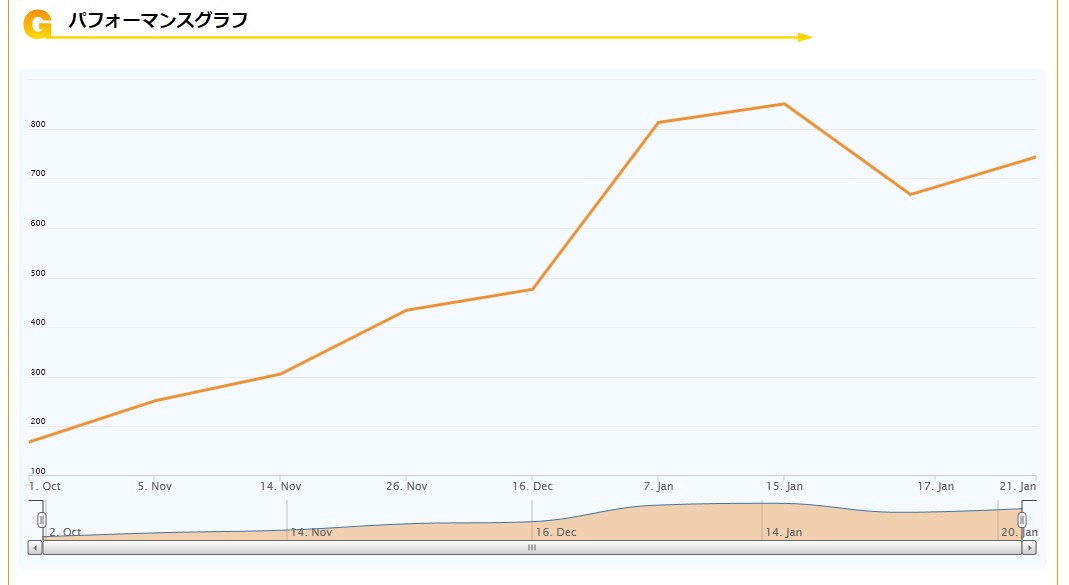Image resolution: width=1069 pixels, height=585 pixels.
Task: Click the left range handle of the navigator
Action: [42, 520]
